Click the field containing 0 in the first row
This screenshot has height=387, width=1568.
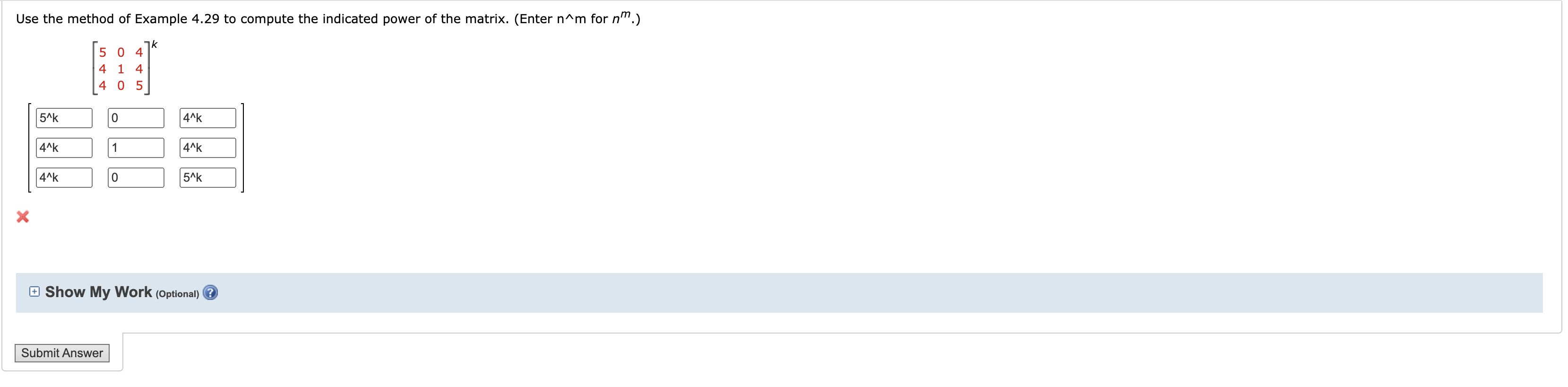click(x=135, y=118)
